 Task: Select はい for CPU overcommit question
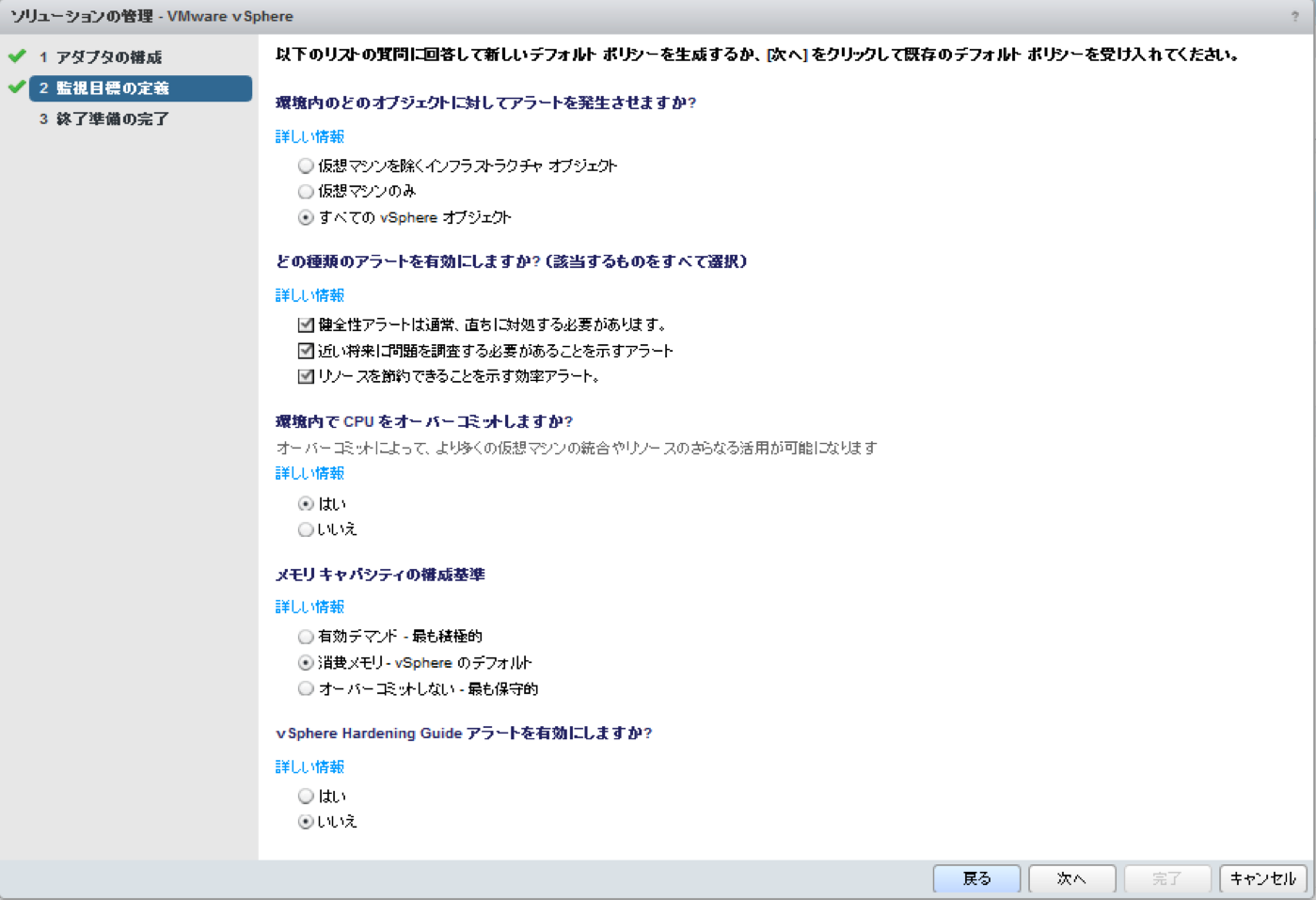pos(305,503)
